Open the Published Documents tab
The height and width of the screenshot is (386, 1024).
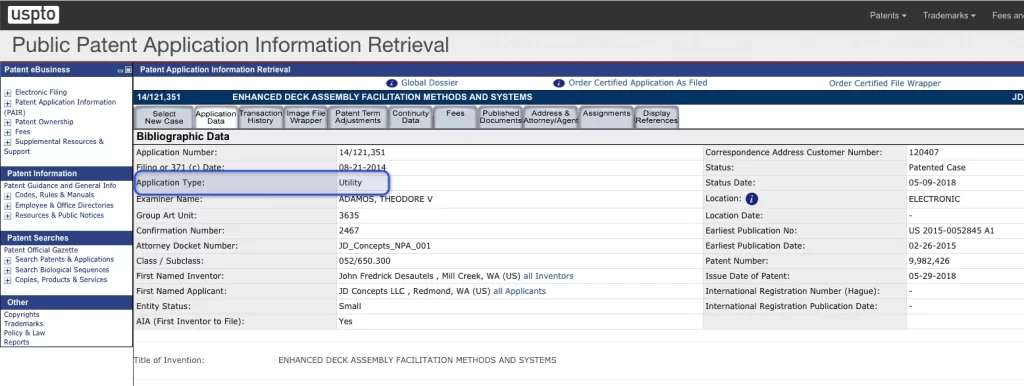pos(500,117)
